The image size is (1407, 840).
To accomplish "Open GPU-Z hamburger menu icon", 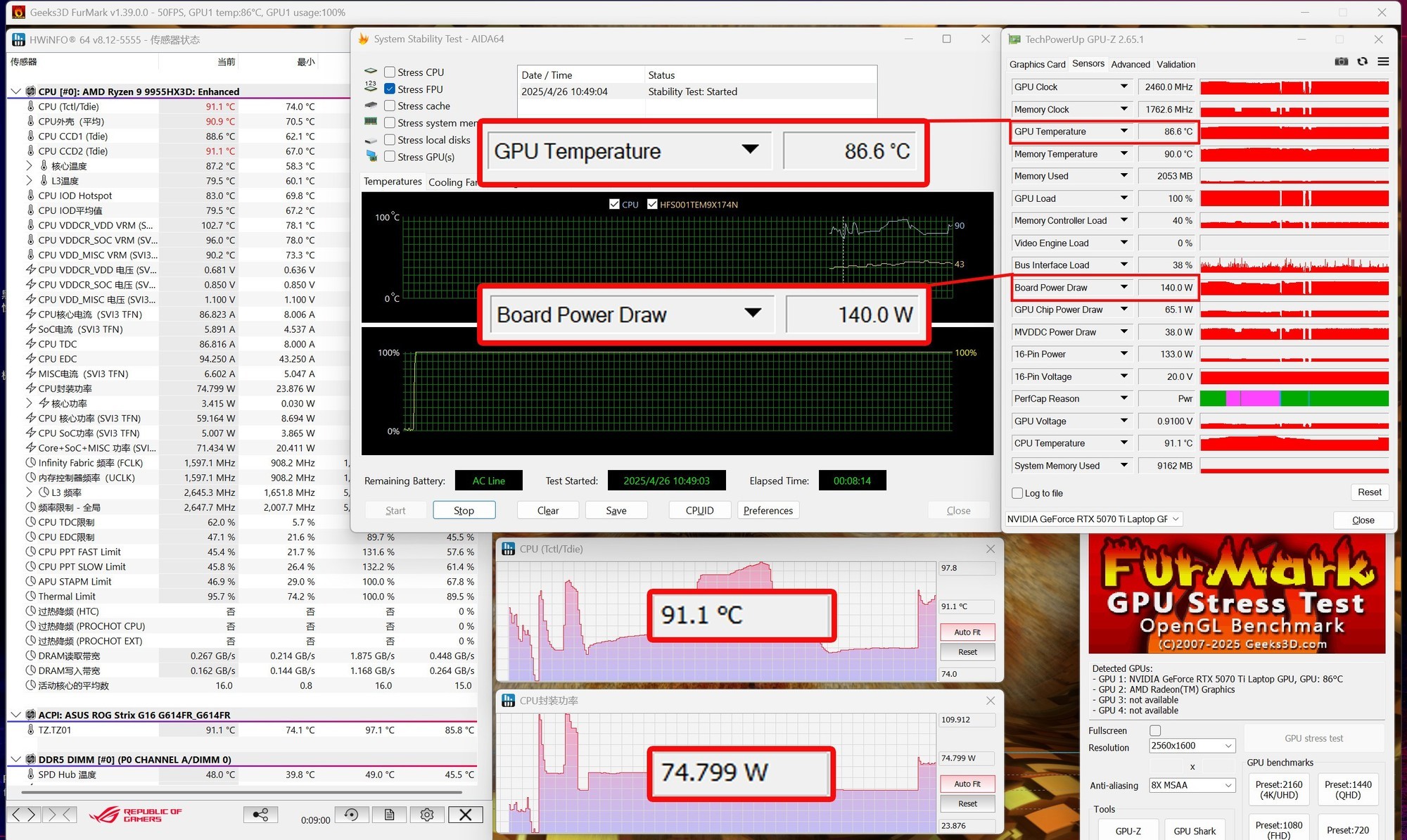I will [x=1383, y=62].
